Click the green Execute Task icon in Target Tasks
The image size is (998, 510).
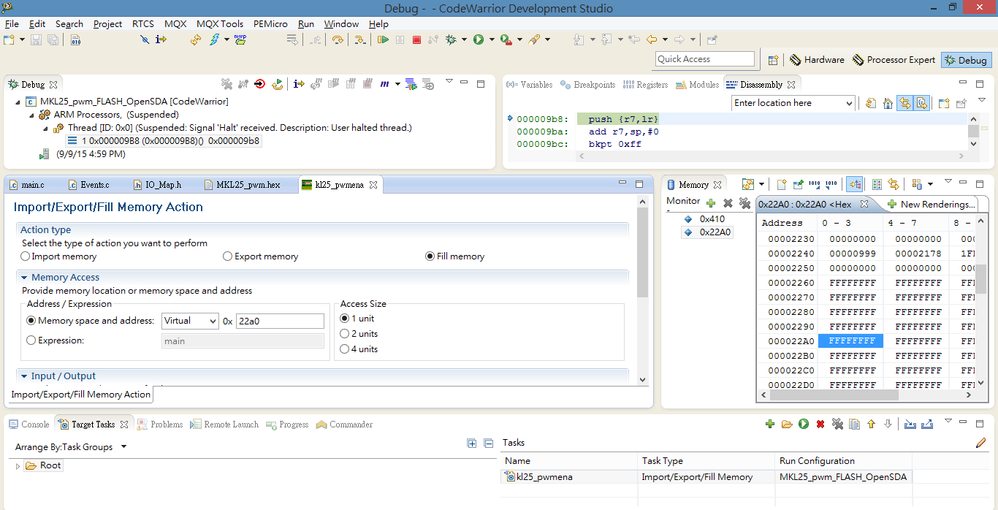(x=803, y=424)
